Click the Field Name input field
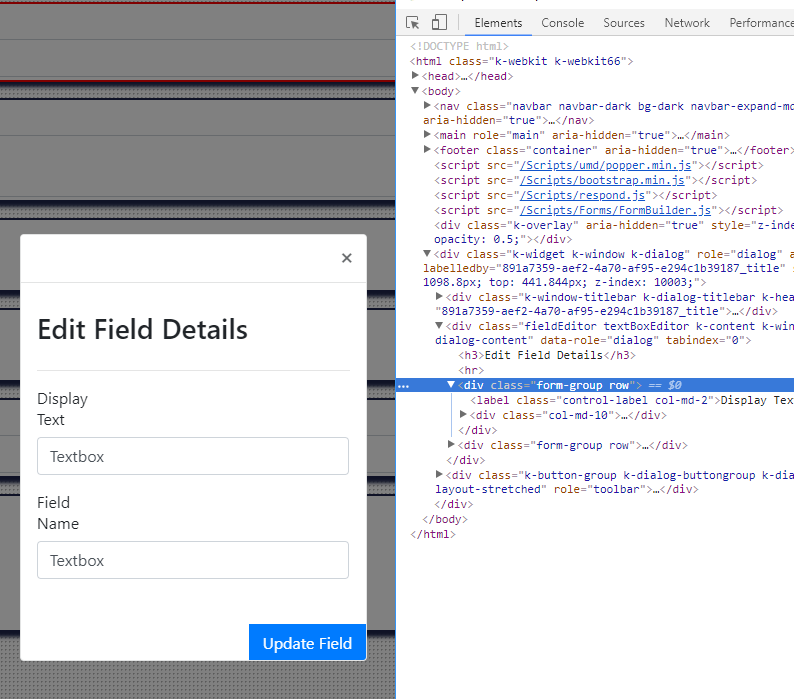The width and height of the screenshot is (794, 699). coord(193,560)
